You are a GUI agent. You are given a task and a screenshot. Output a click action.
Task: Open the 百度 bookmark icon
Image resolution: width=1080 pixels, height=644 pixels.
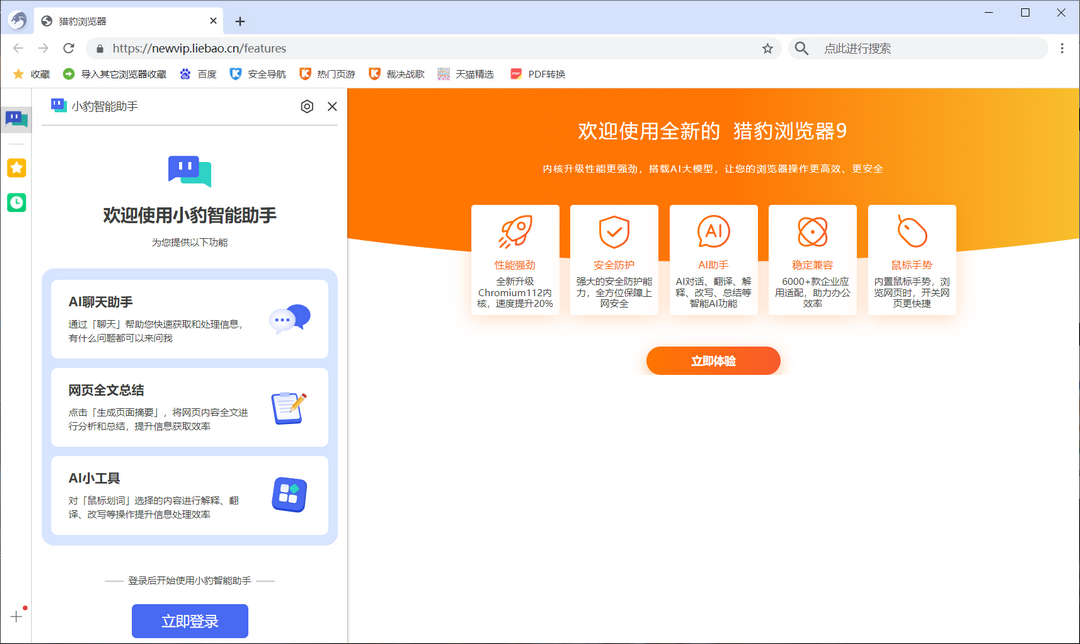point(197,72)
